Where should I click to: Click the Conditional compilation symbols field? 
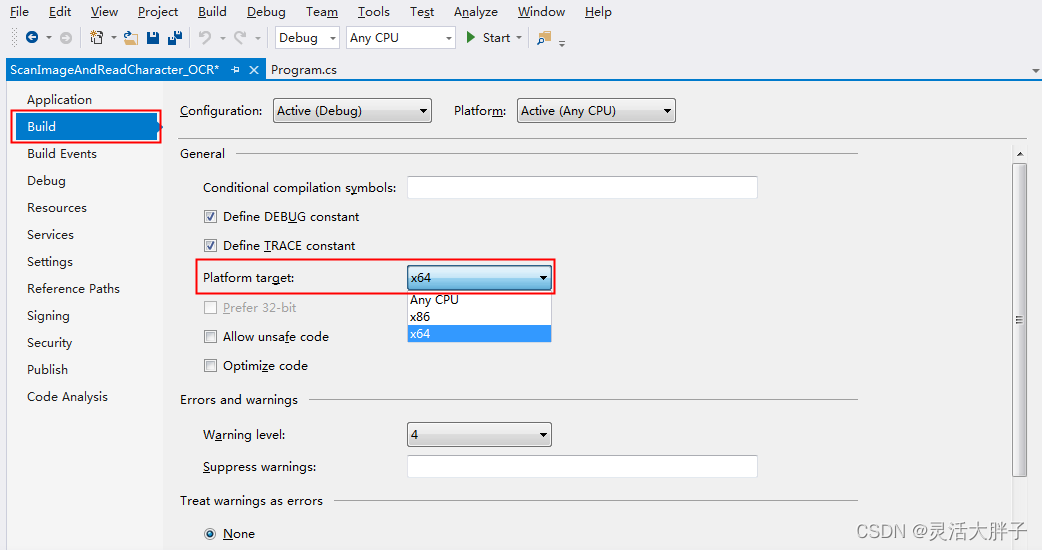coord(582,187)
